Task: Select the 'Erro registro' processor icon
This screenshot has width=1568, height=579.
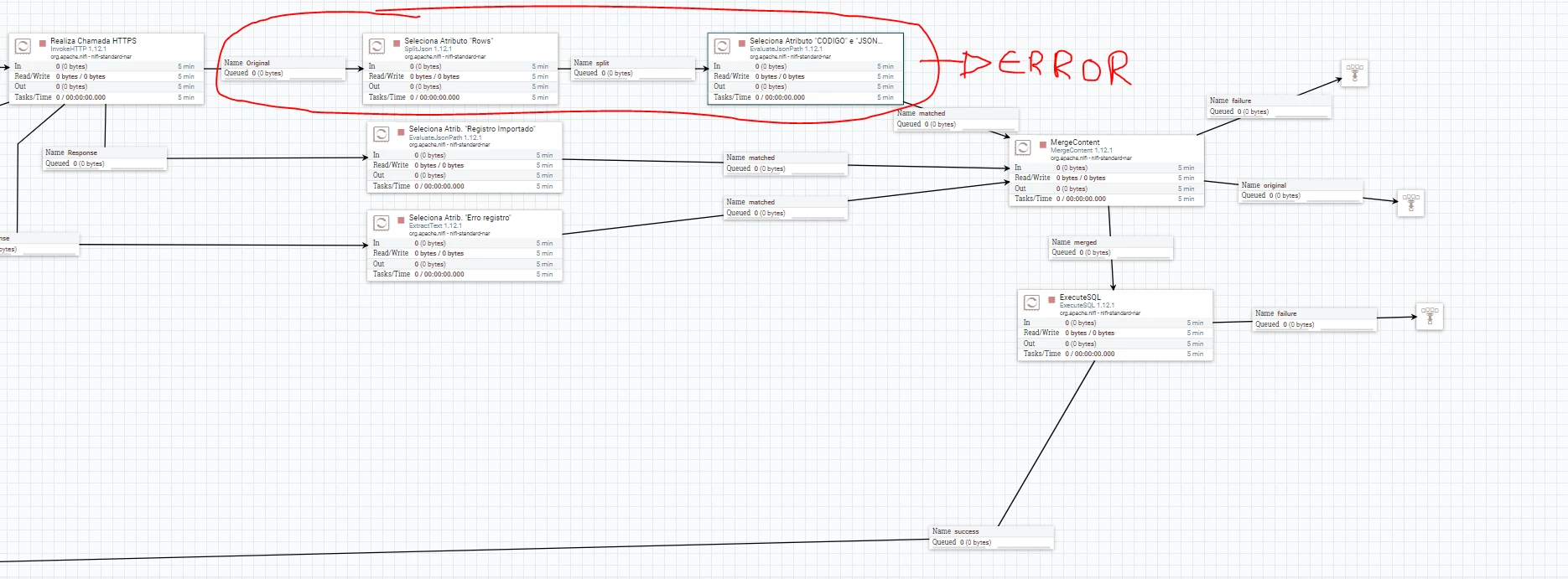Action: [382, 223]
